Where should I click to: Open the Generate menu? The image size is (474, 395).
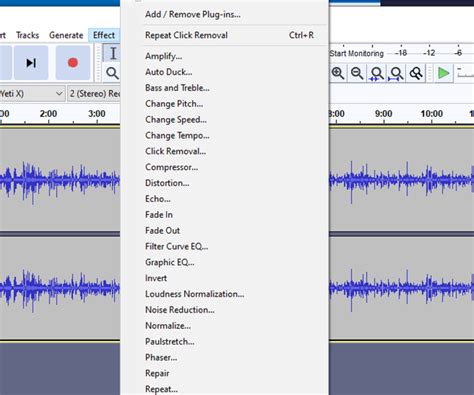(x=66, y=35)
